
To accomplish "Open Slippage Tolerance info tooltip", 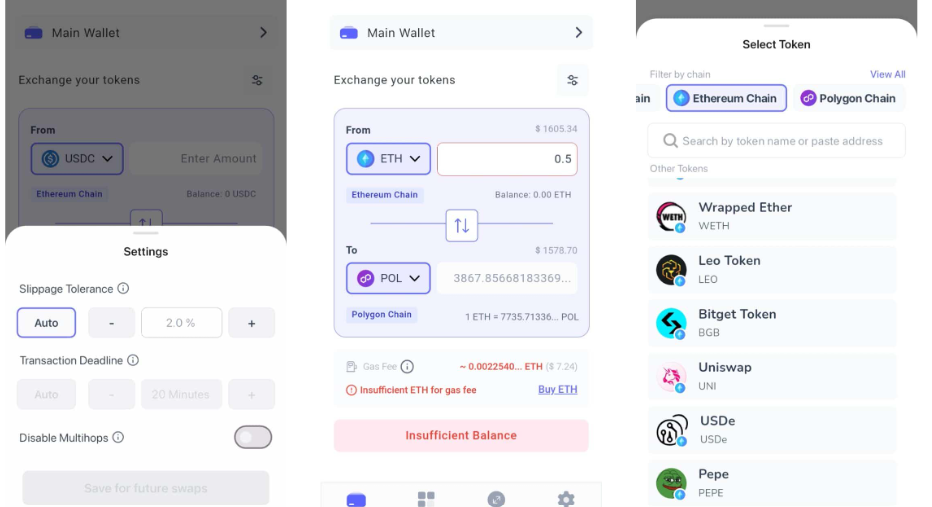I will [x=123, y=288].
